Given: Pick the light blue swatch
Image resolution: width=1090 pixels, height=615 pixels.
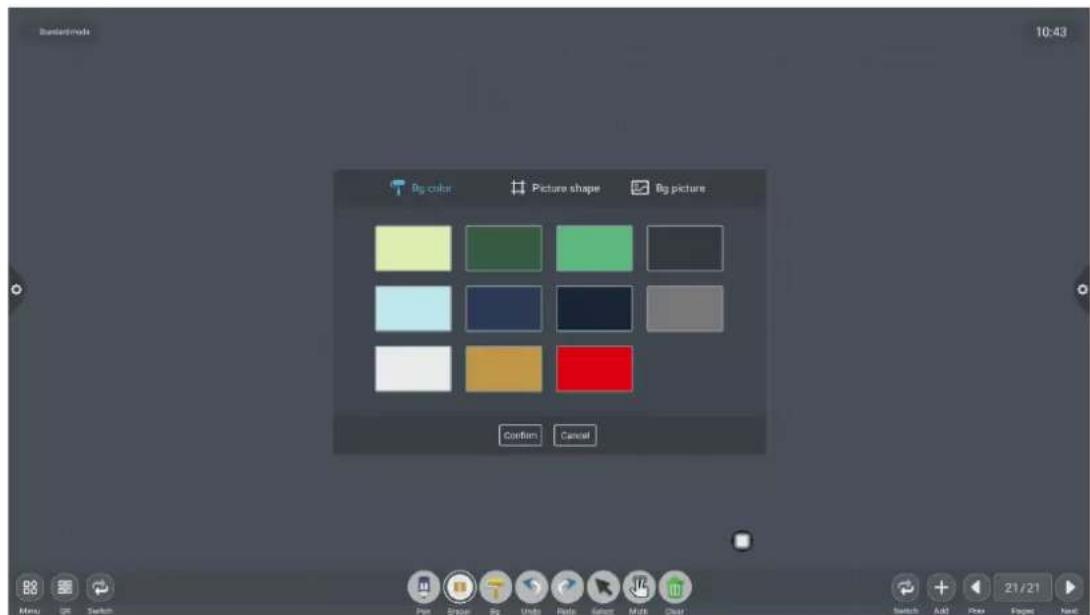Looking at the screenshot, I should click(x=413, y=309).
